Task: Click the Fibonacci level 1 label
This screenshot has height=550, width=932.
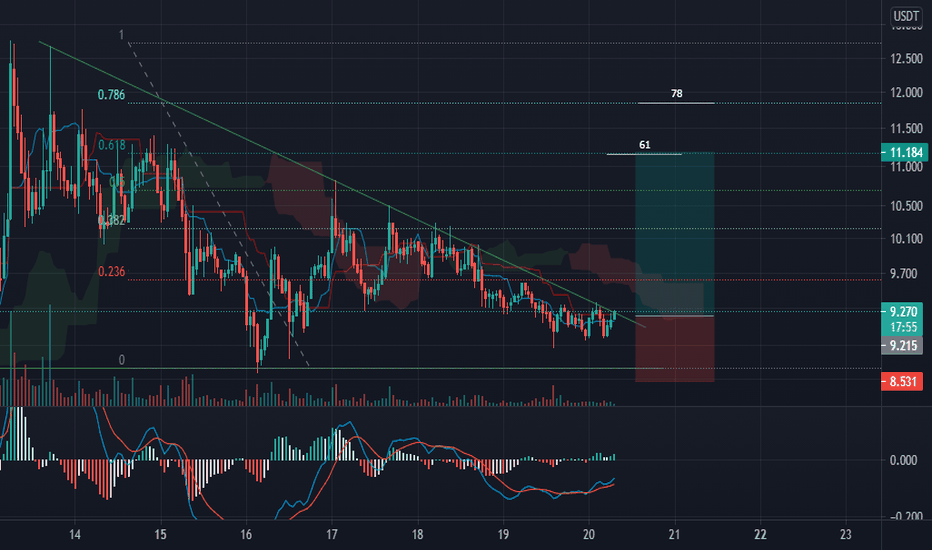Action: (121, 35)
